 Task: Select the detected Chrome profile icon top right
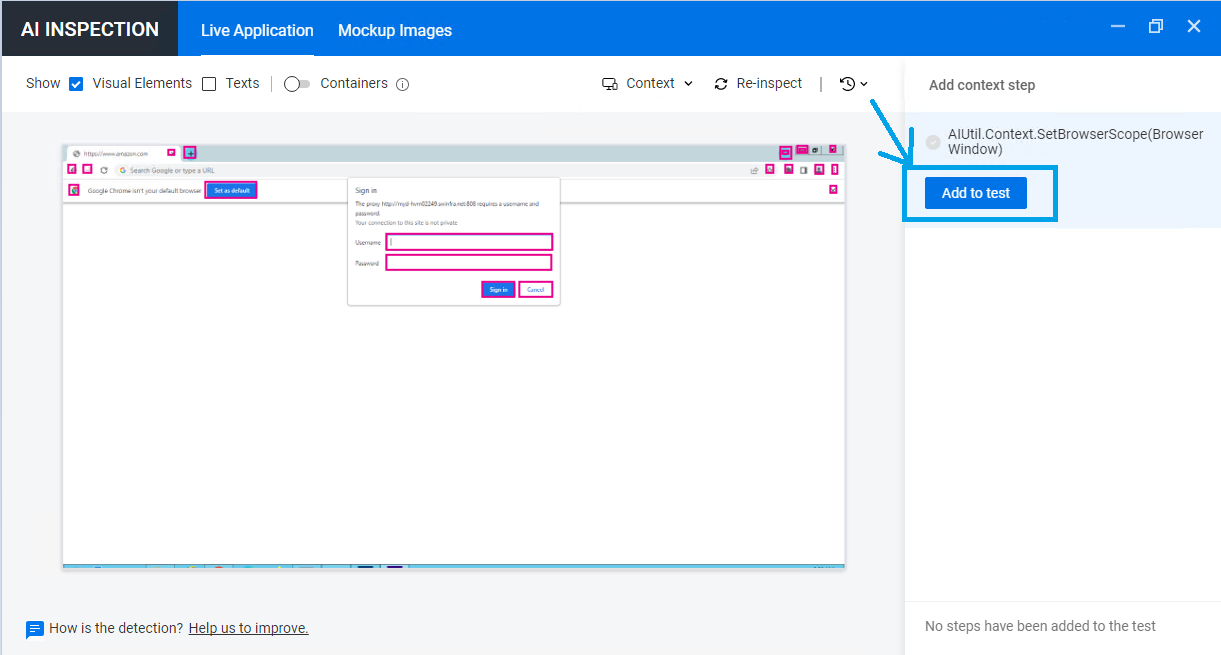(819, 169)
